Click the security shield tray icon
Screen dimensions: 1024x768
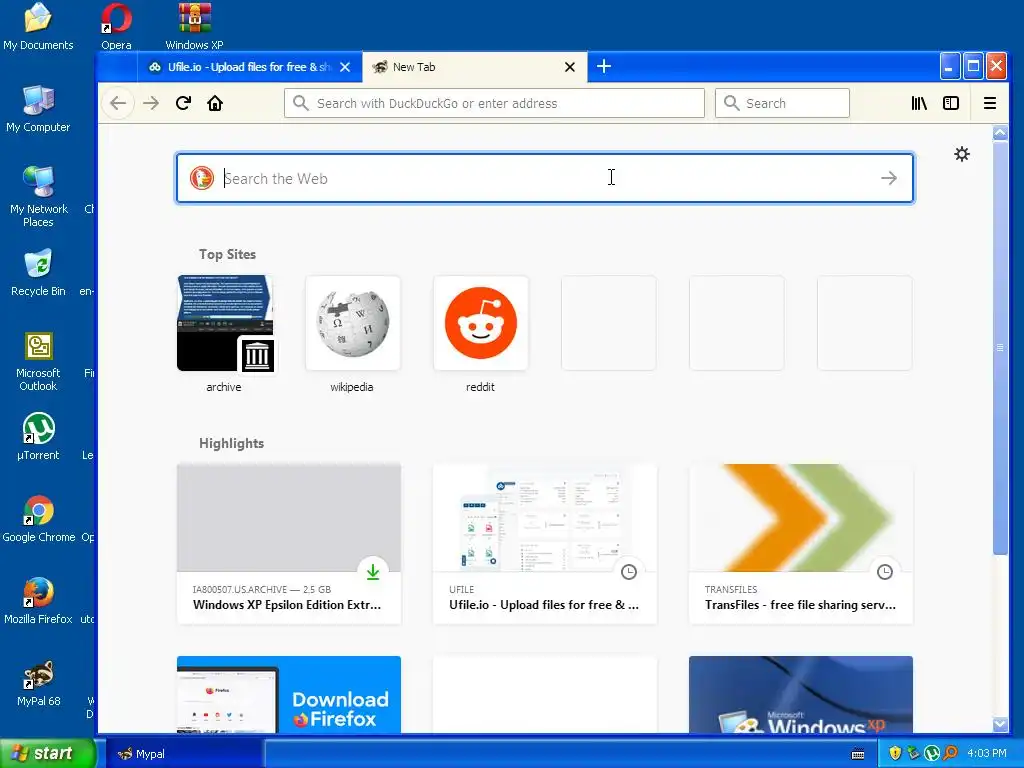pos(895,753)
